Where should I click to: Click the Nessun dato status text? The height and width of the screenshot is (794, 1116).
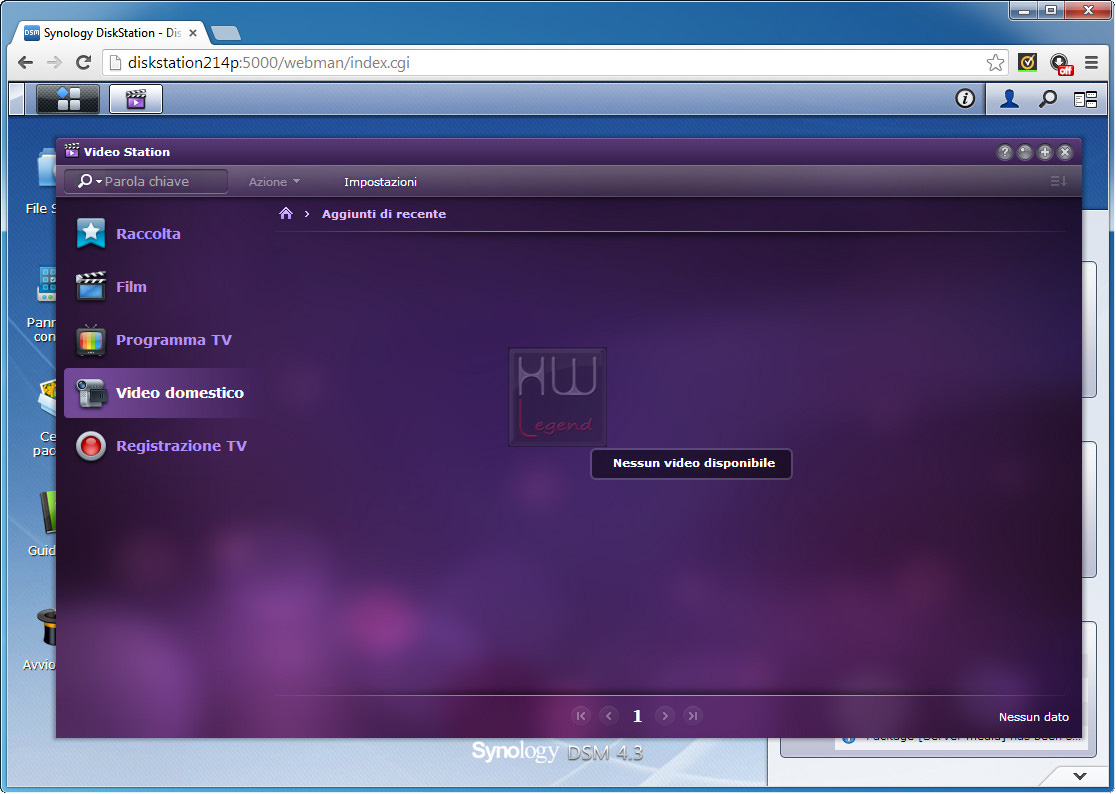coord(1033,717)
